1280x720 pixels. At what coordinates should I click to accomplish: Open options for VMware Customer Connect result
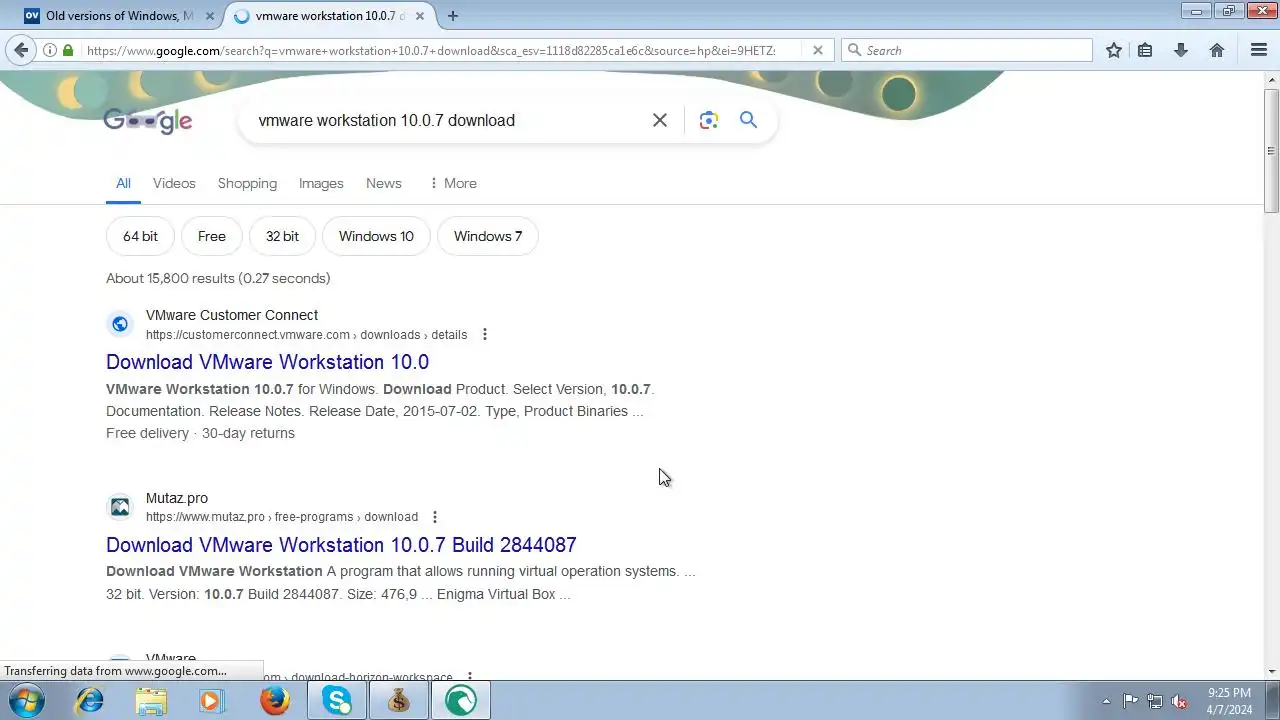click(x=485, y=335)
